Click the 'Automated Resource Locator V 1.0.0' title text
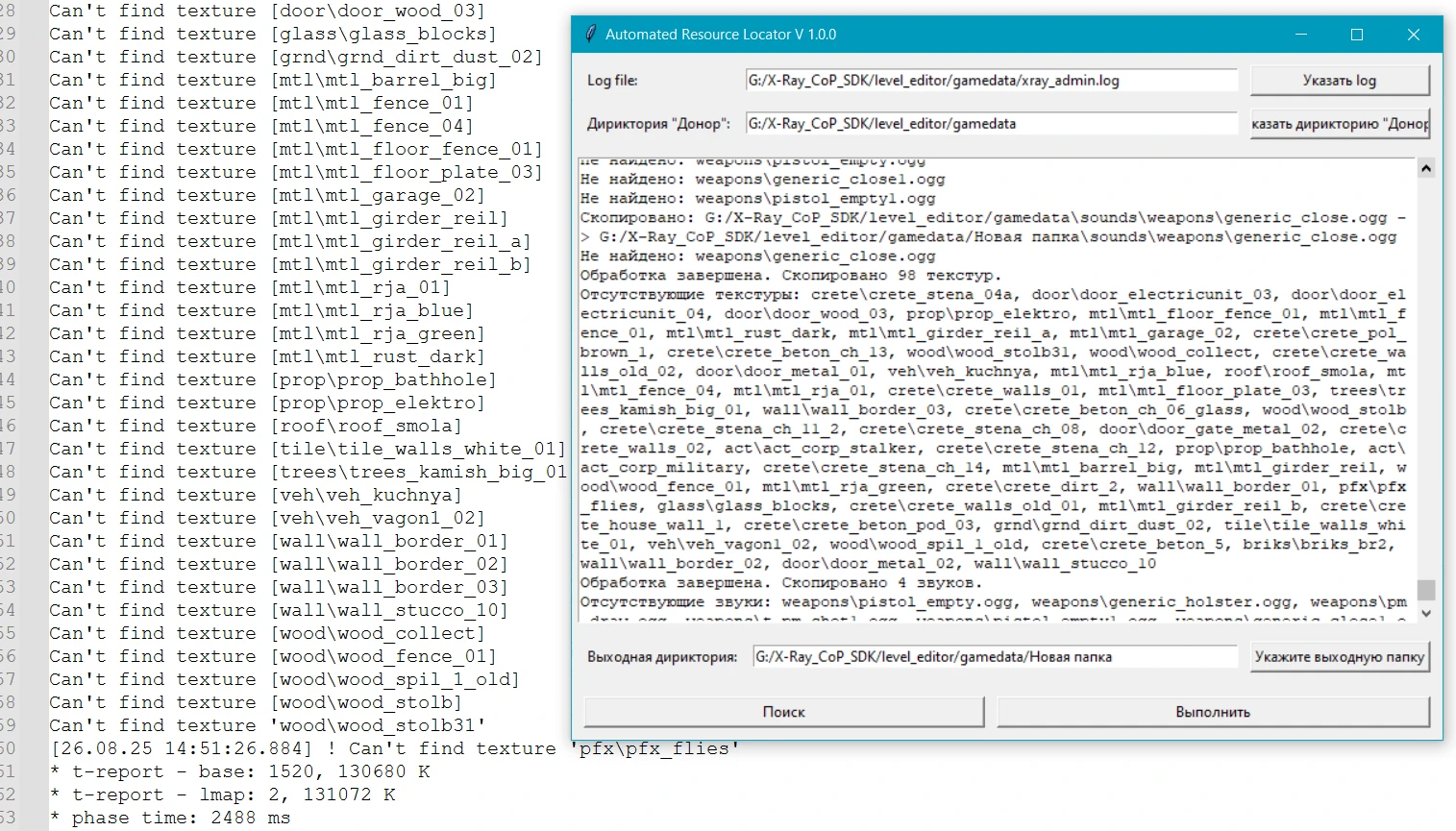This screenshot has width=1456, height=831. pos(721,35)
